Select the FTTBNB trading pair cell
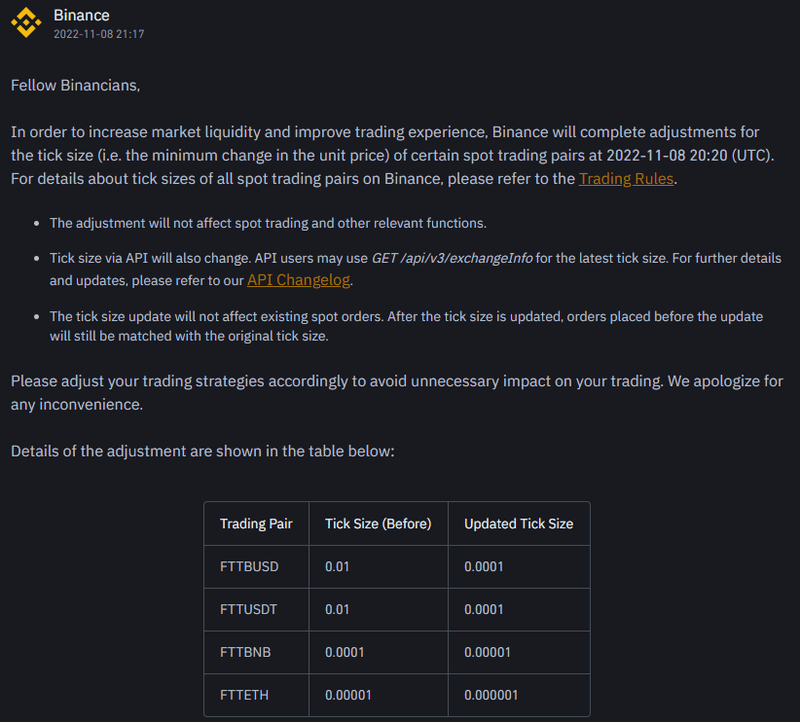The height and width of the screenshot is (722, 800). pos(245,652)
